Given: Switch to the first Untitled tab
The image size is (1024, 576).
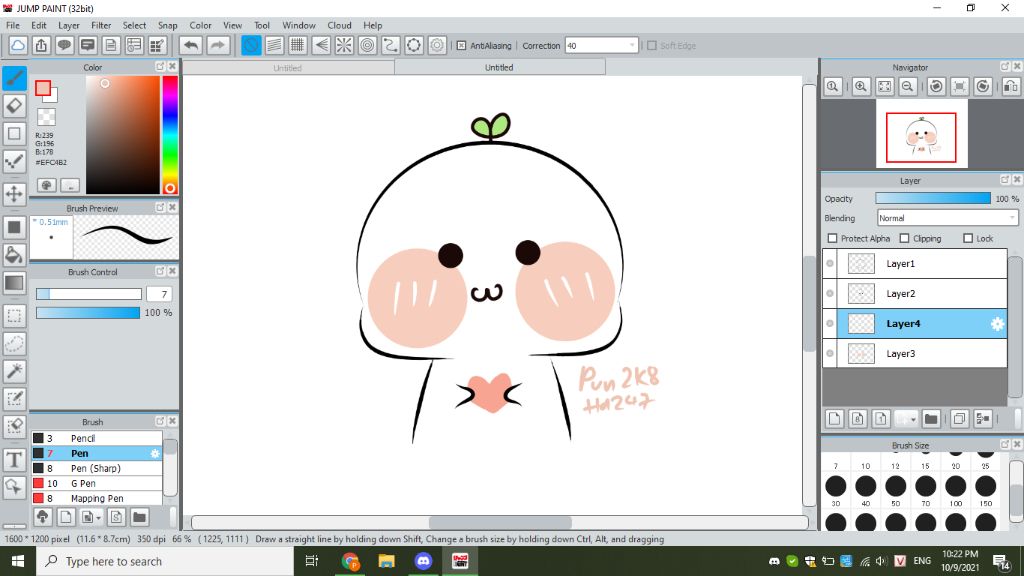Looking at the screenshot, I should click(288, 67).
